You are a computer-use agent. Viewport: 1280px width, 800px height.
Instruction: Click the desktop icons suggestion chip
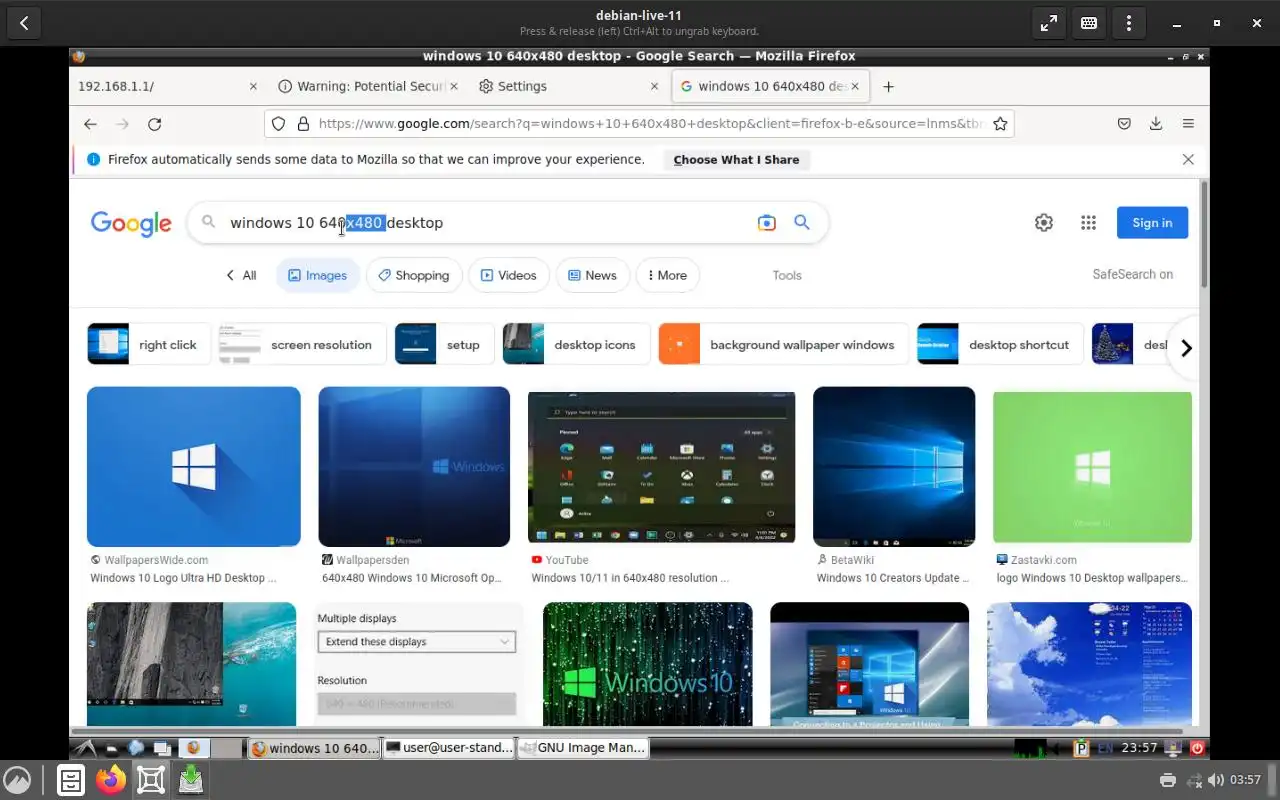tap(576, 345)
